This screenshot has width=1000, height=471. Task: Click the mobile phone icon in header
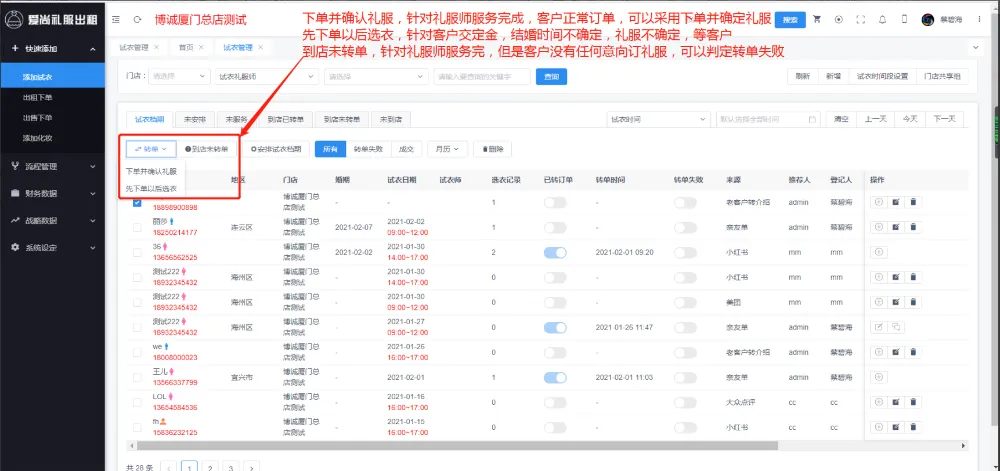point(904,19)
